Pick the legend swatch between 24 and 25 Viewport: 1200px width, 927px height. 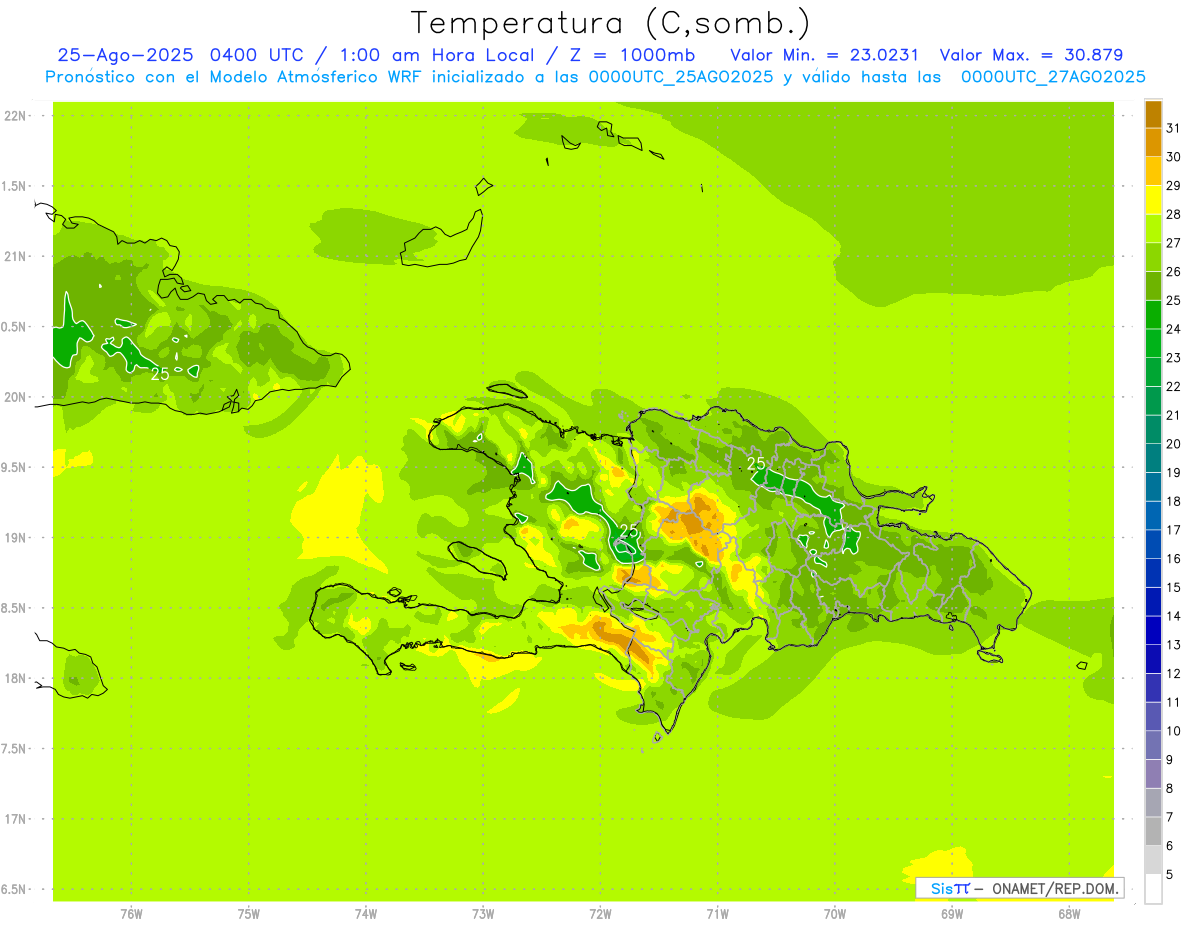coord(1153,315)
